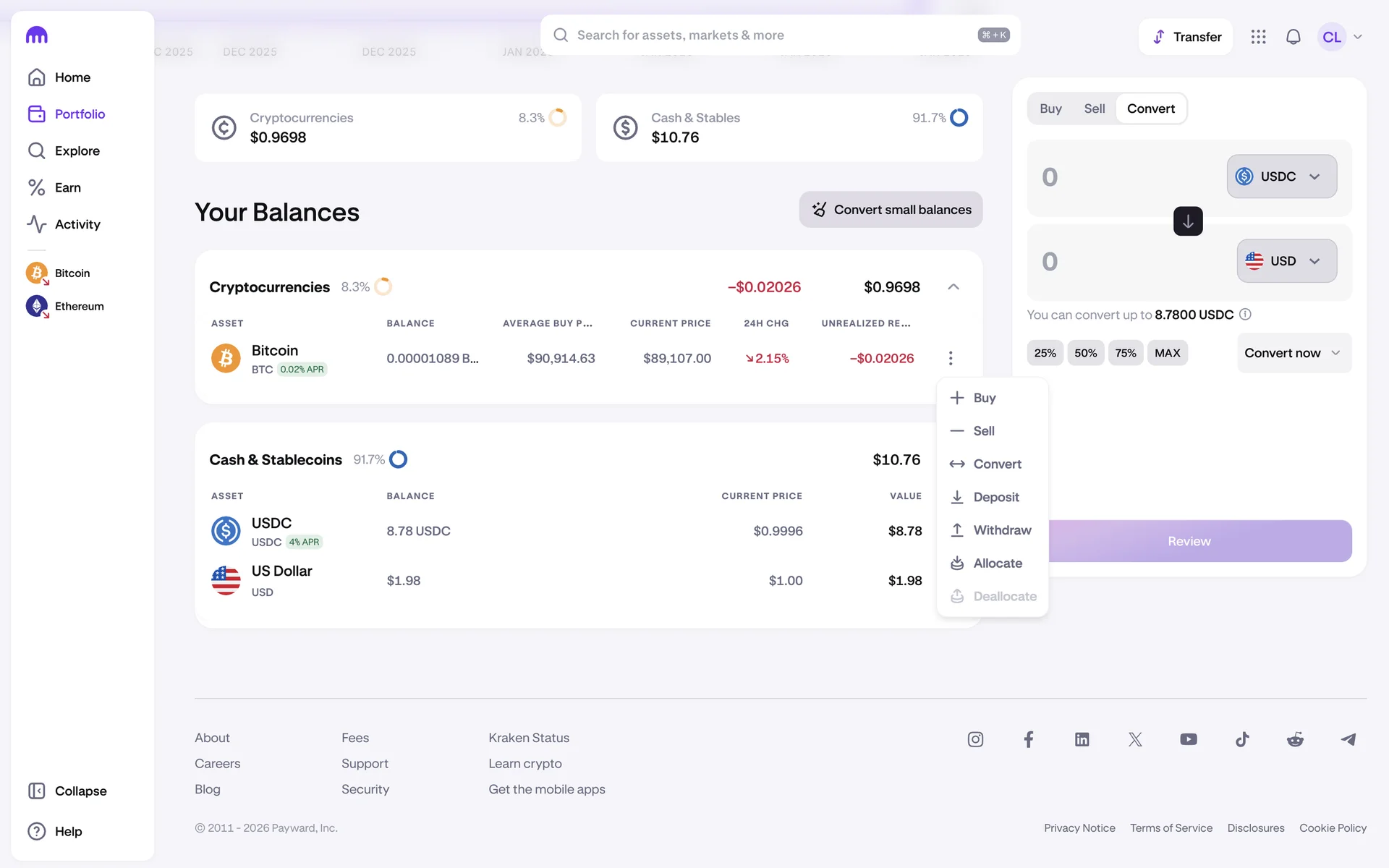This screenshot has width=1389, height=868.
Task: Choose Withdraw from the context menu
Action: pyautogui.click(x=1001, y=530)
